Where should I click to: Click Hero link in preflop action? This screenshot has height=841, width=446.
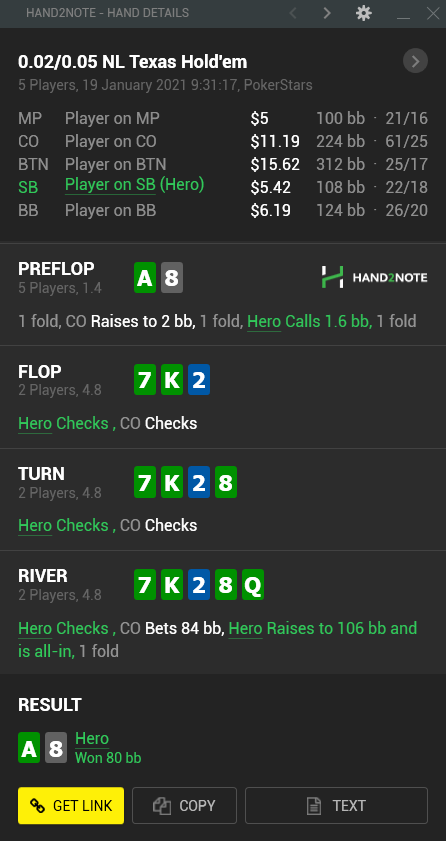[264, 322]
